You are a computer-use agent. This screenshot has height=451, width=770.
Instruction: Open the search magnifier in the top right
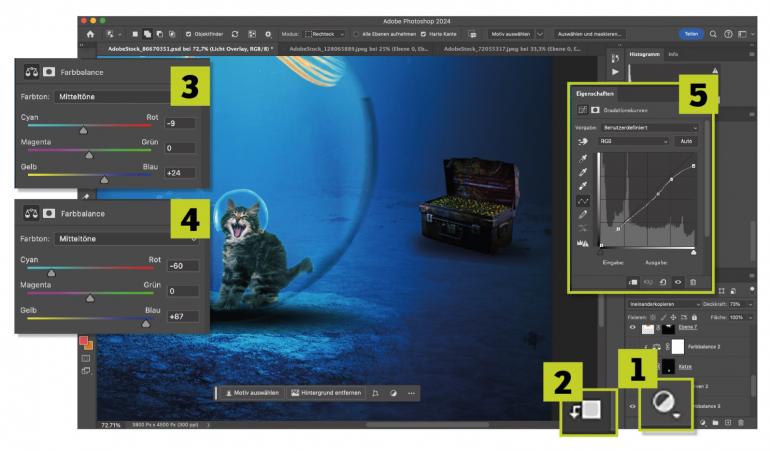coord(713,34)
